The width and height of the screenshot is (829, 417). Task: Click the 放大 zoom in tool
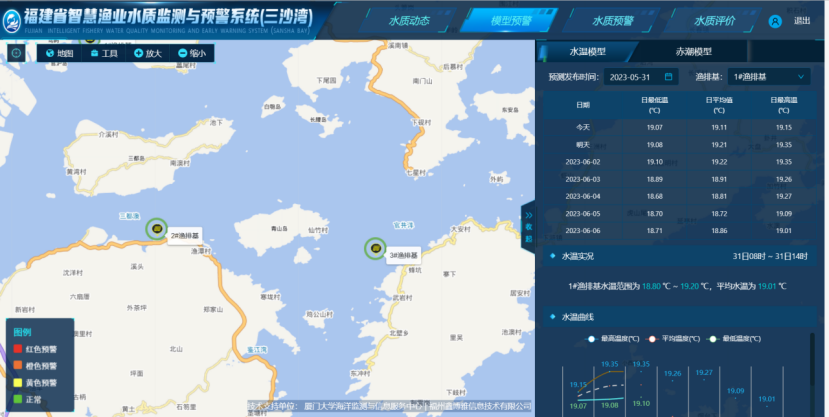147,53
